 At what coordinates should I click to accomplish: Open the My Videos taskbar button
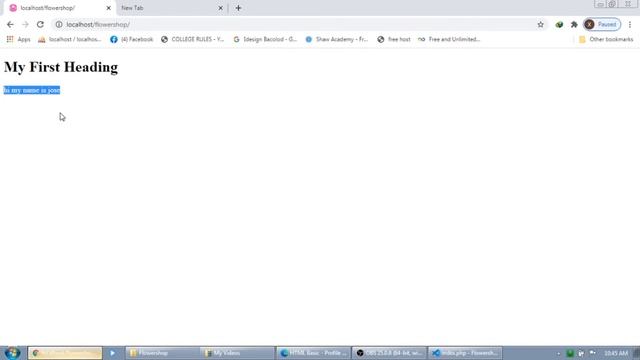pos(238,353)
